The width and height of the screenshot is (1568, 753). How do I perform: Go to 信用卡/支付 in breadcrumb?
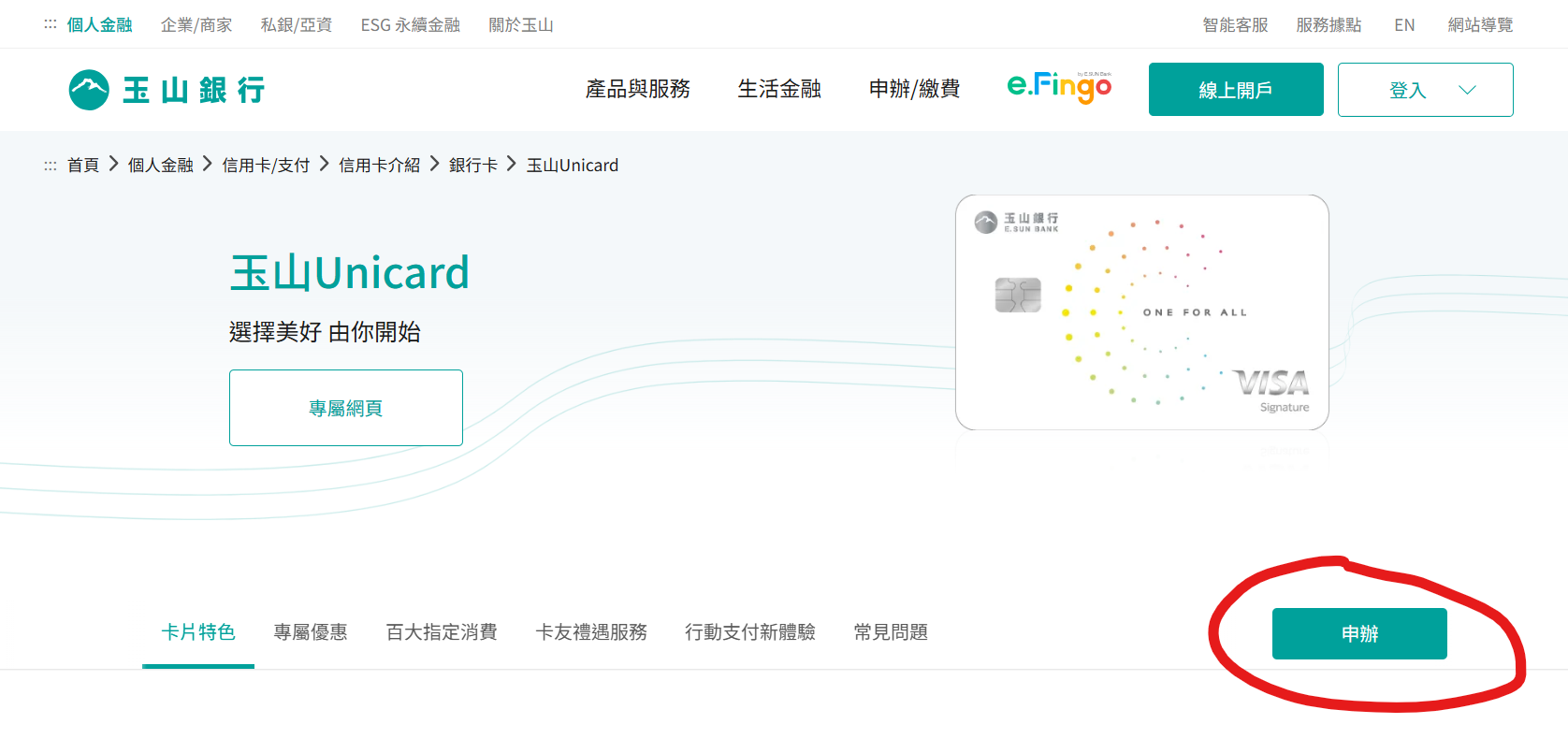[x=266, y=166]
